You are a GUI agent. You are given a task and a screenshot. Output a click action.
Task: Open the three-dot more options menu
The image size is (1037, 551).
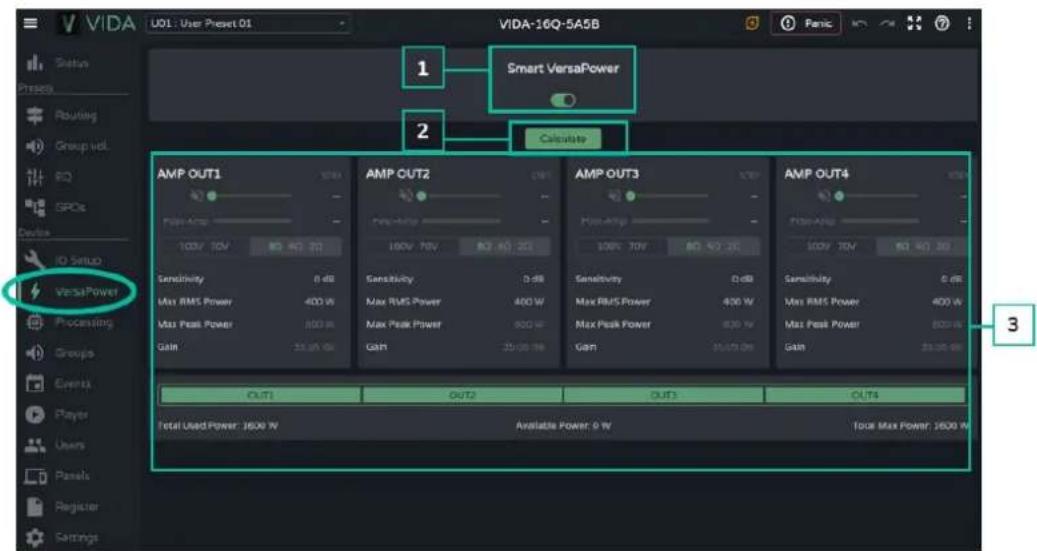click(969, 23)
